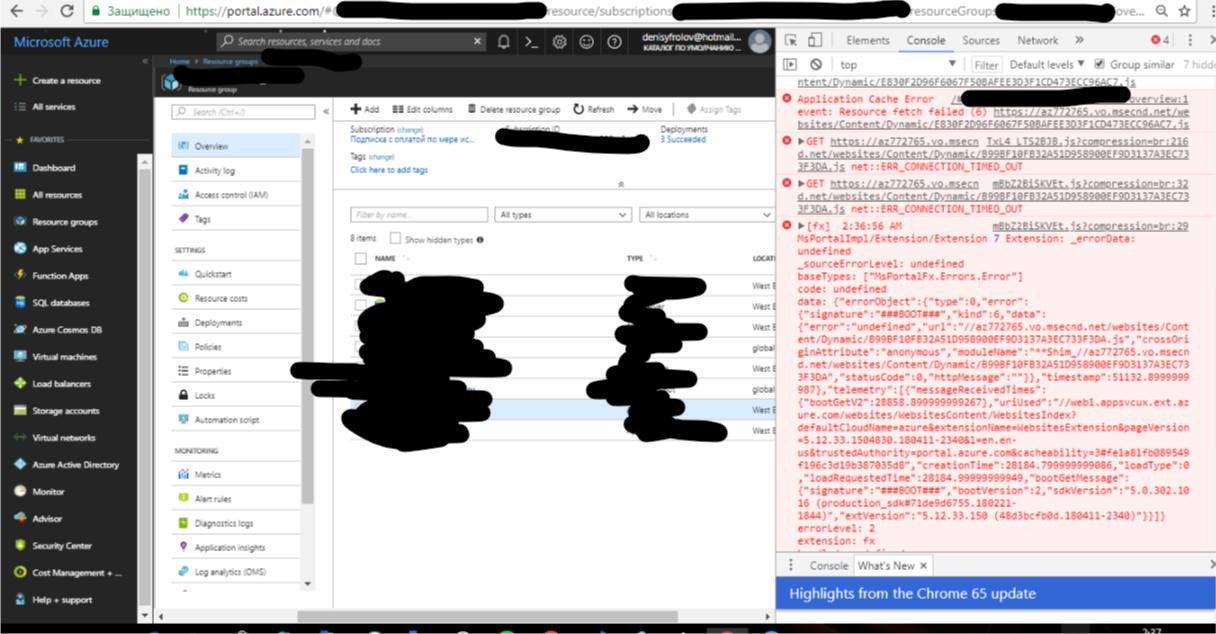Click the console Filter field
The image size is (1216, 634).
(x=987, y=65)
